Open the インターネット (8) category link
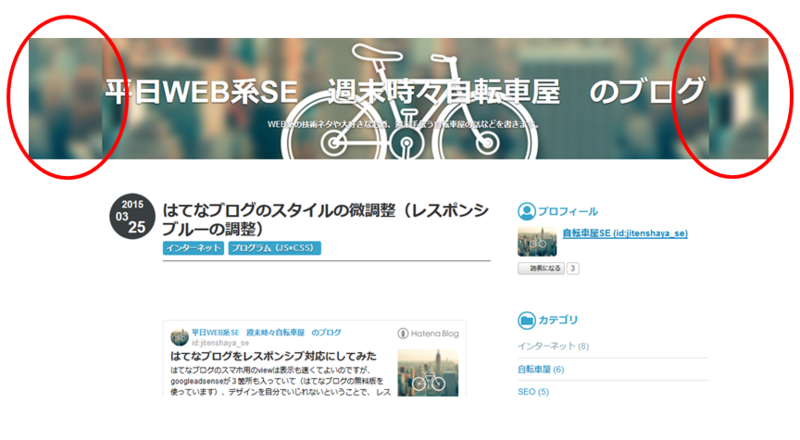This screenshot has width=800, height=440. coord(553,346)
